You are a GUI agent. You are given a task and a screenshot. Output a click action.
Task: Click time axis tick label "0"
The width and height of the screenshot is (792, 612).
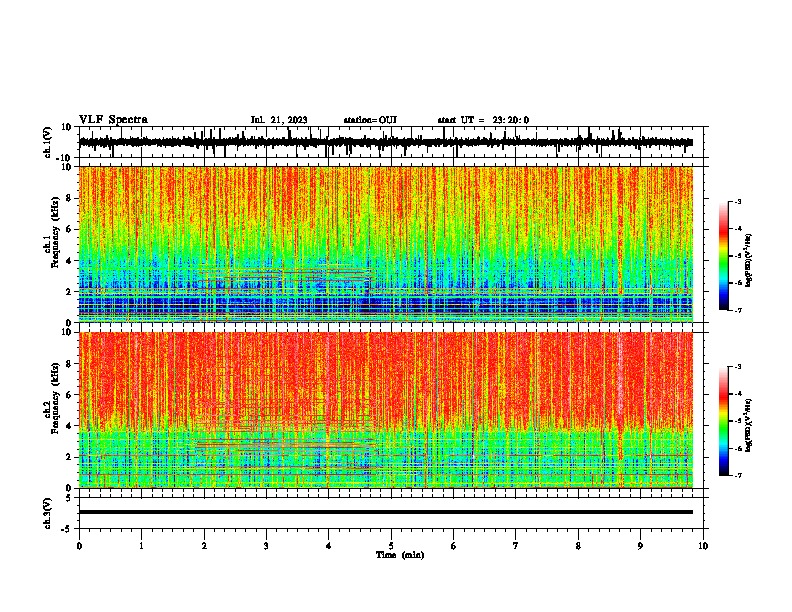pos(79,546)
